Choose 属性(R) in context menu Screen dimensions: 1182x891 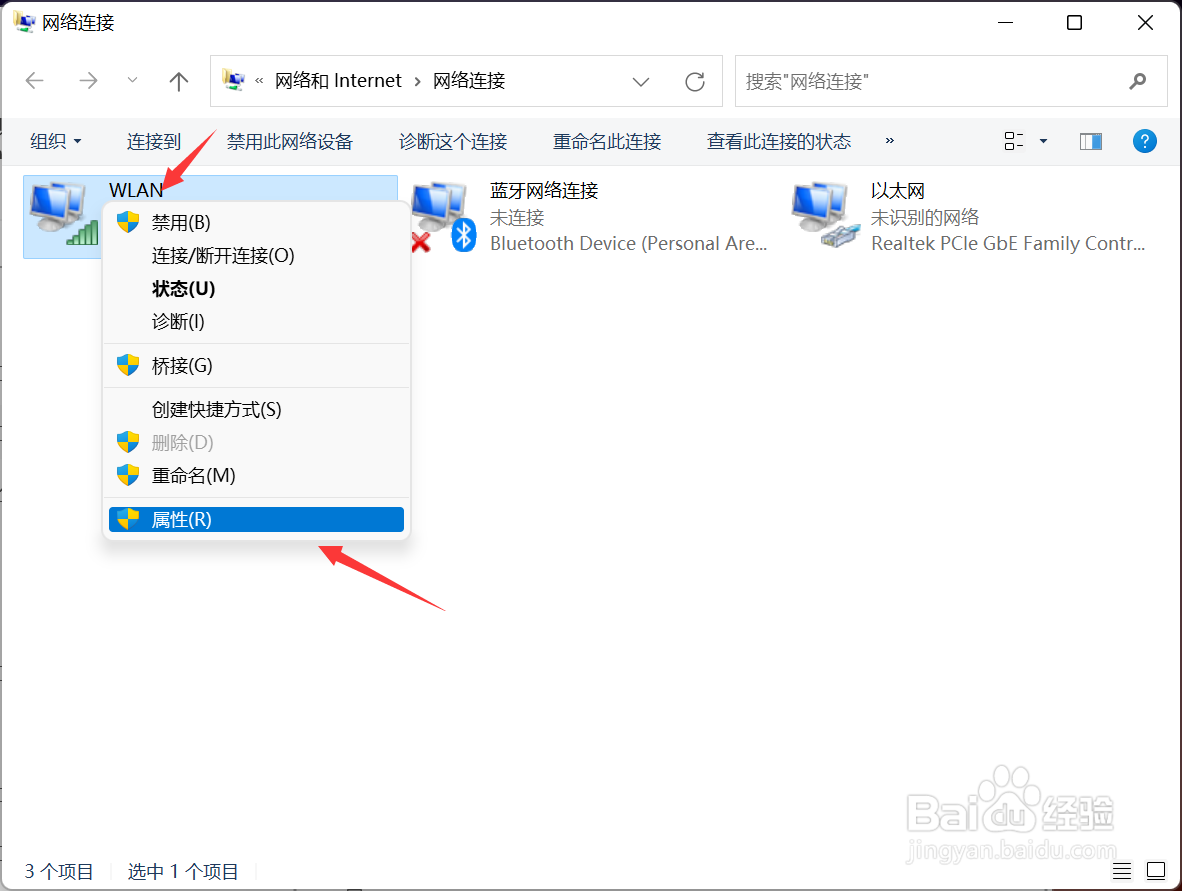[x=256, y=519]
